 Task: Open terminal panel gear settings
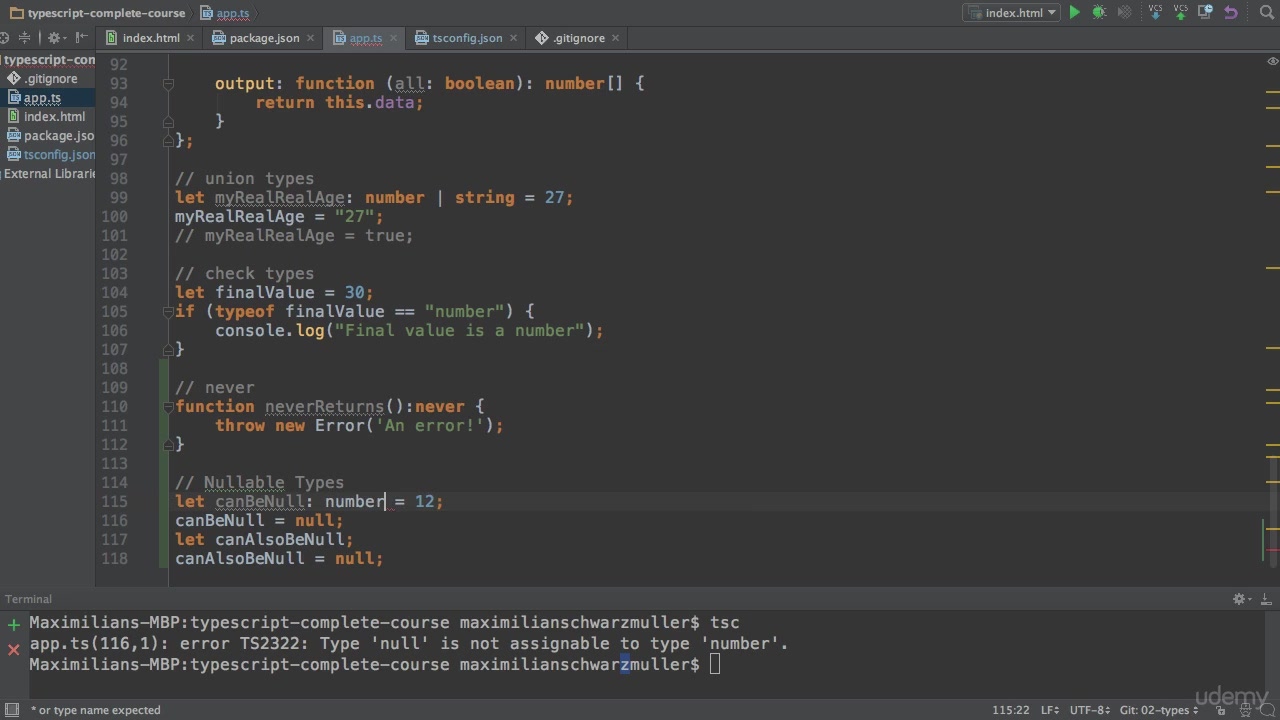tap(1241, 599)
